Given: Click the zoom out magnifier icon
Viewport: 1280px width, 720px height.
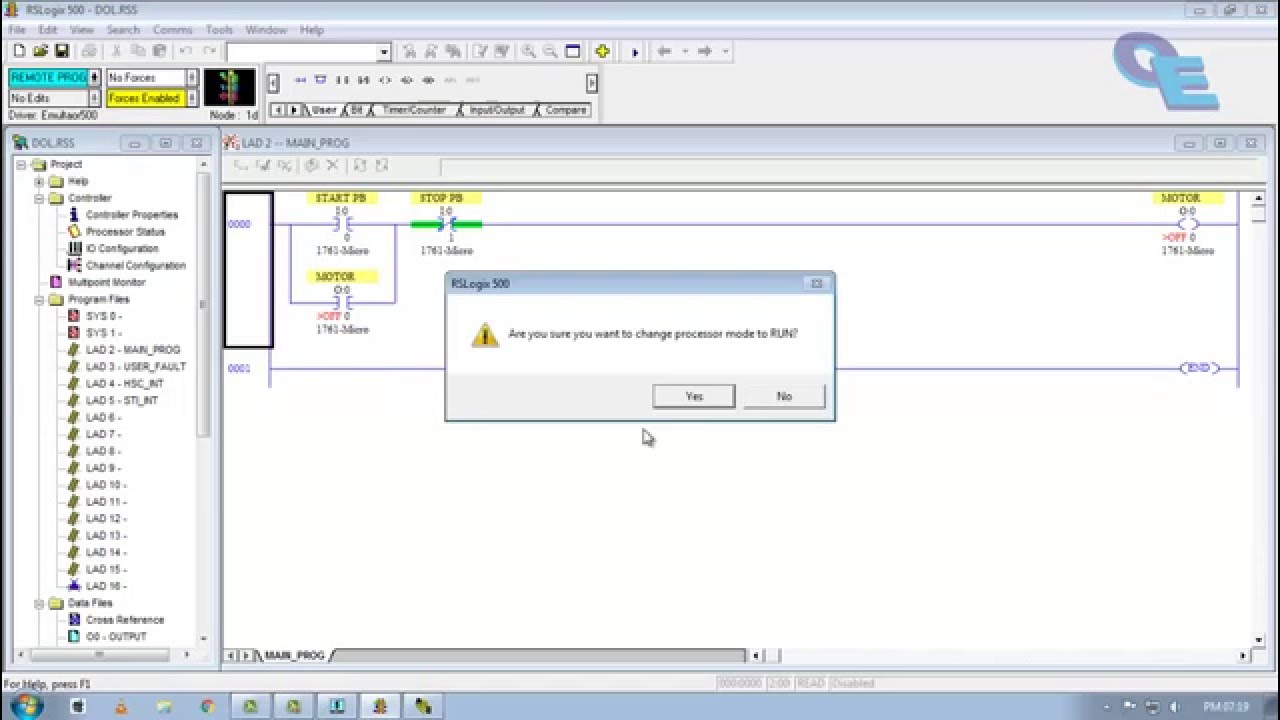Looking at the screenshot, I should [x=550, y=51].
